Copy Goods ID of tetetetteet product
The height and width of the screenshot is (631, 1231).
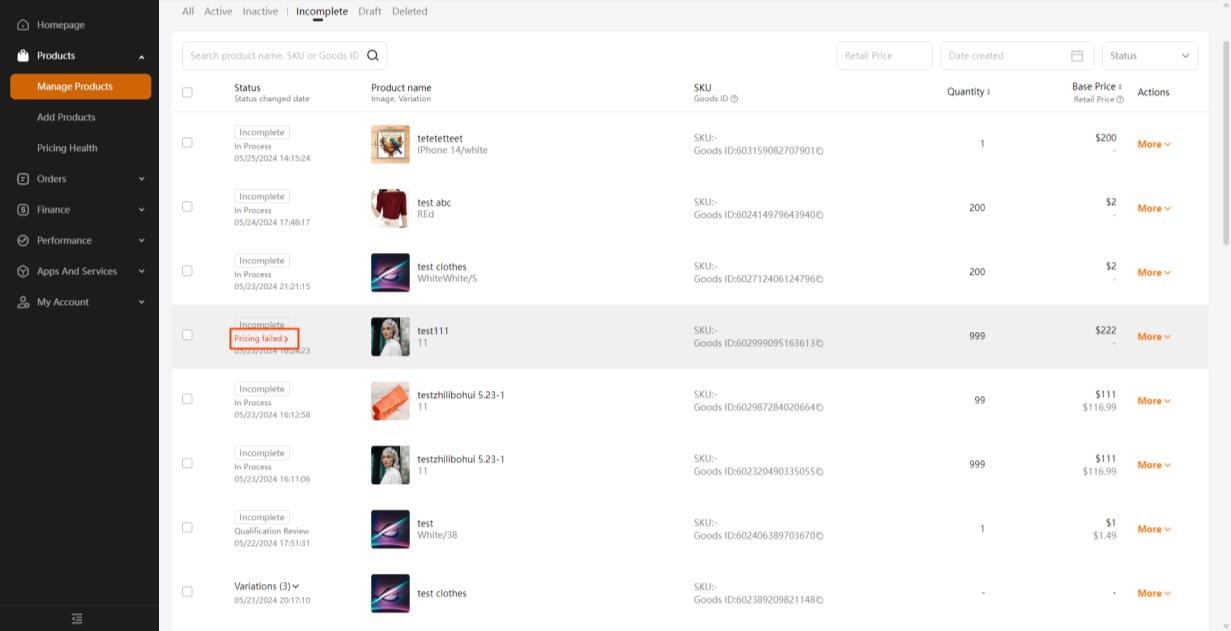820,151
